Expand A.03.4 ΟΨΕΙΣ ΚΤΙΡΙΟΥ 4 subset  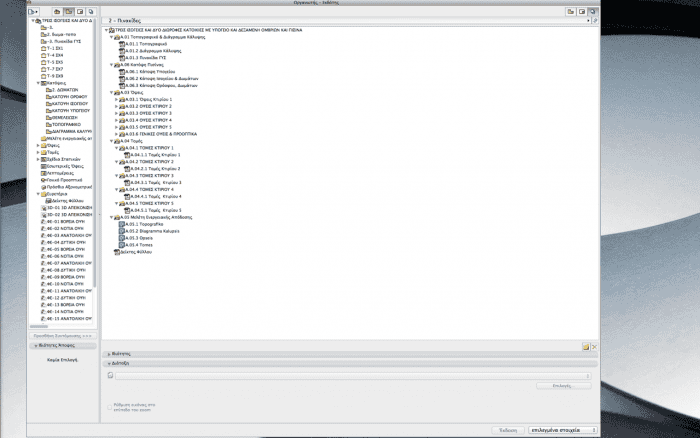tap(117, 120)
